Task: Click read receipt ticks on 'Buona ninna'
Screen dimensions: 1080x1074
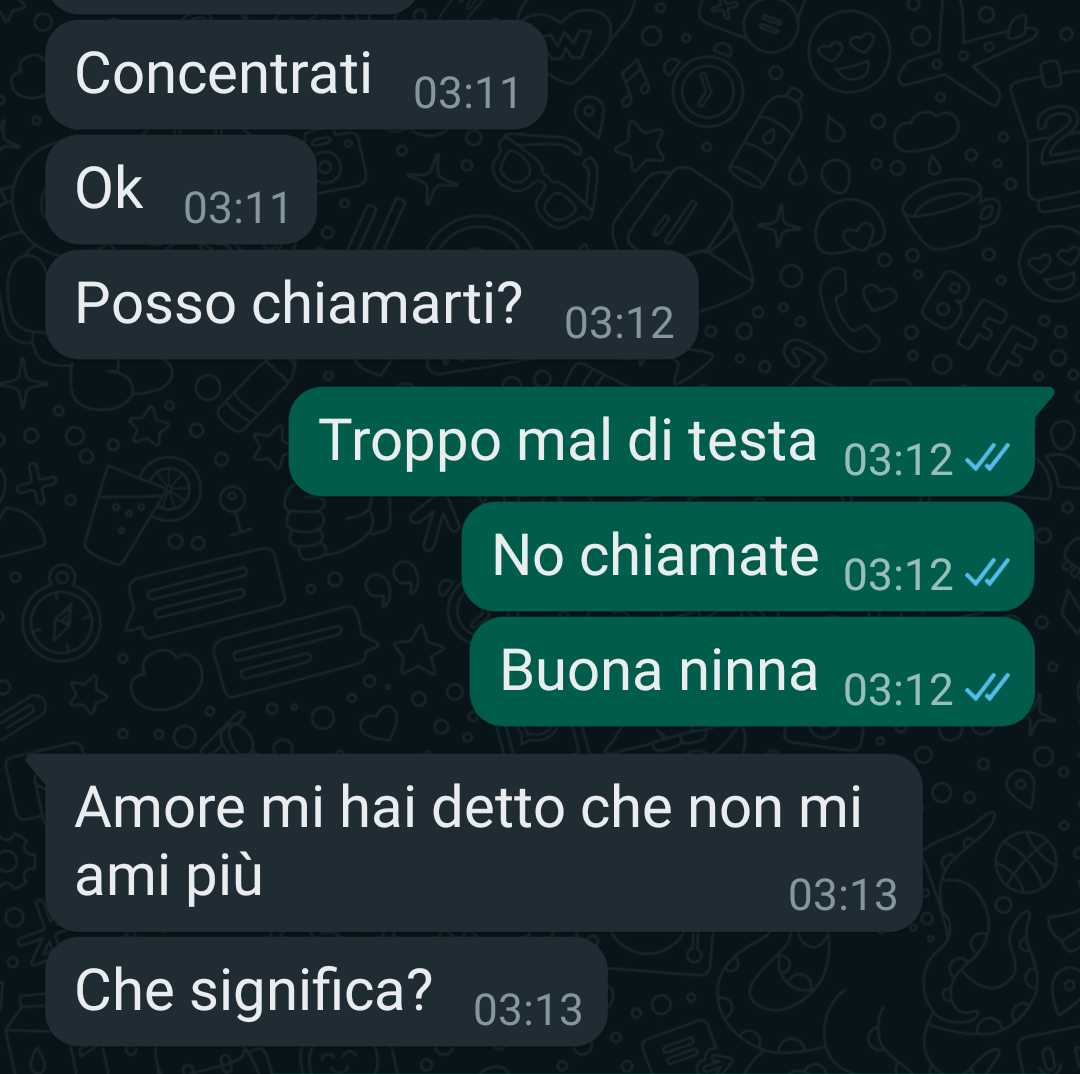Action: [x=987, y=688]
